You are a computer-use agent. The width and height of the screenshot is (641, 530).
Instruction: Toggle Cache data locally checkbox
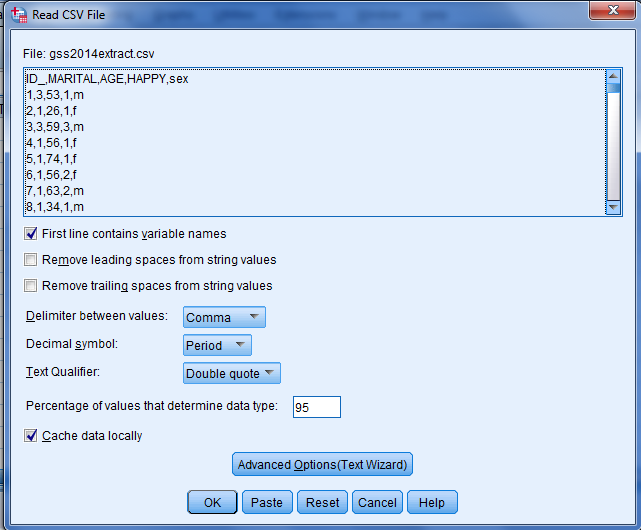(x=31, y=436)
